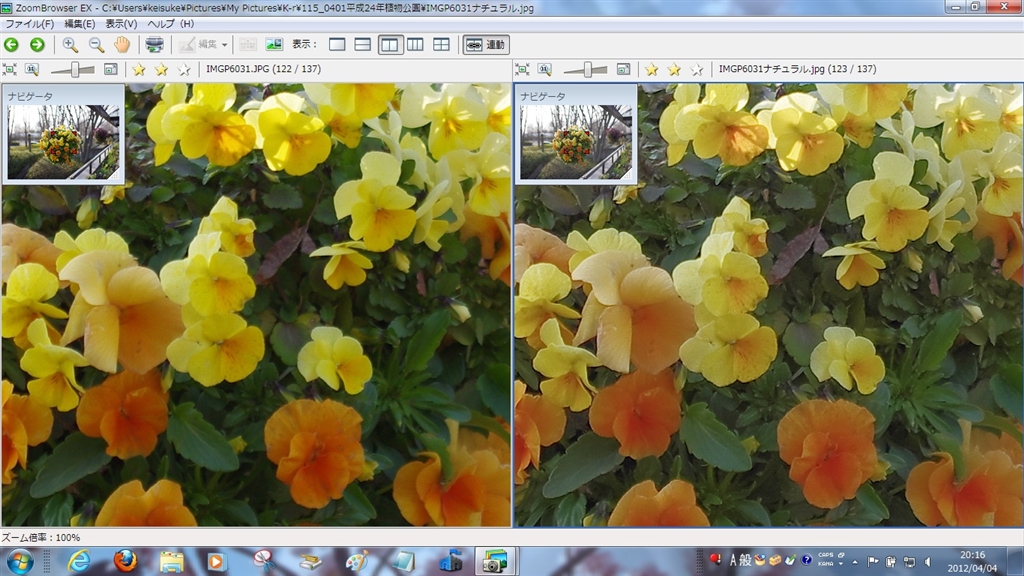Select the four-image grid view layout
Viewport: 1024px width, 576px height.
coord(441,44)
